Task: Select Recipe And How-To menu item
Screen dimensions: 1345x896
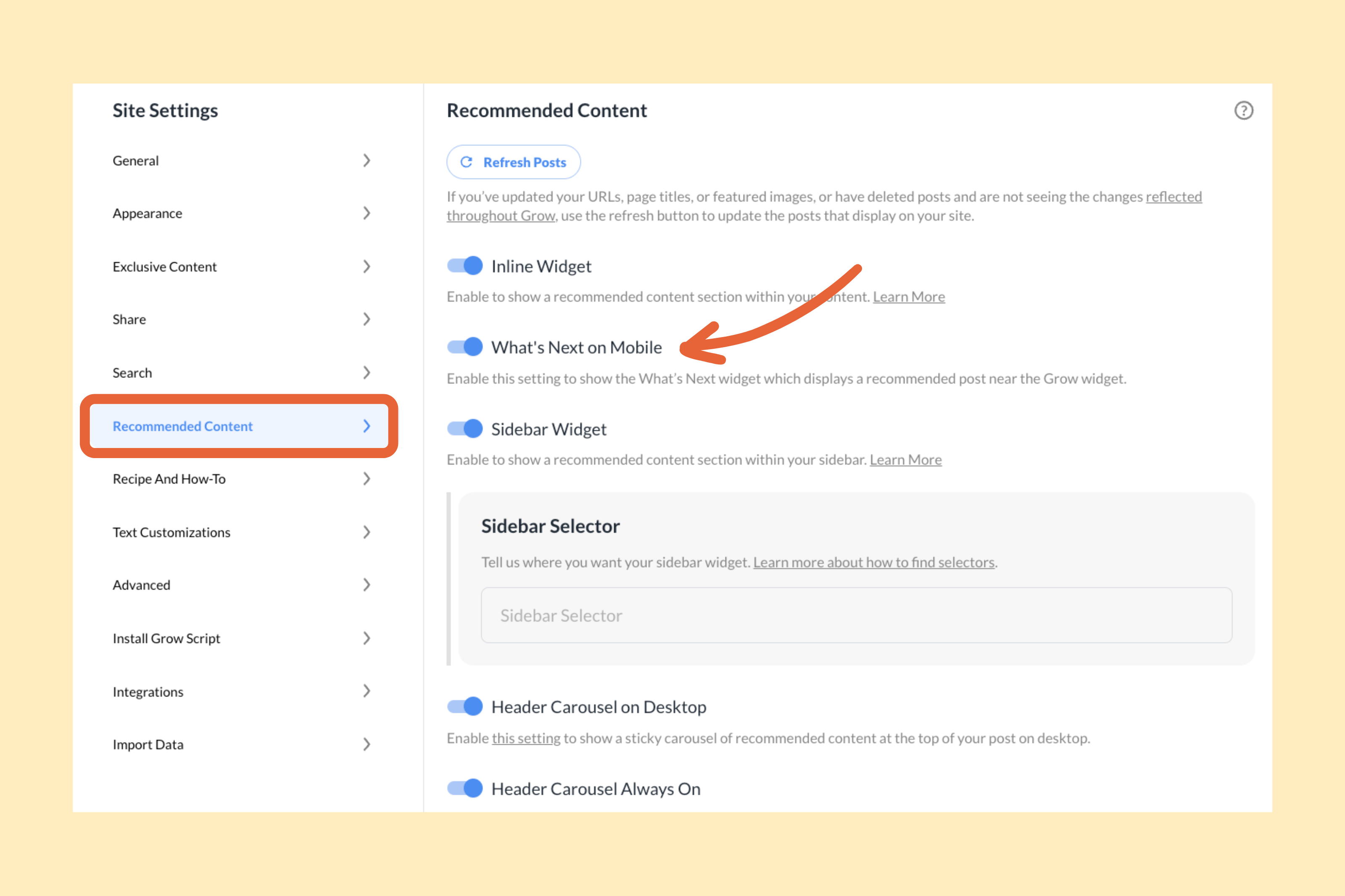Action: click(x=169, y=479)
